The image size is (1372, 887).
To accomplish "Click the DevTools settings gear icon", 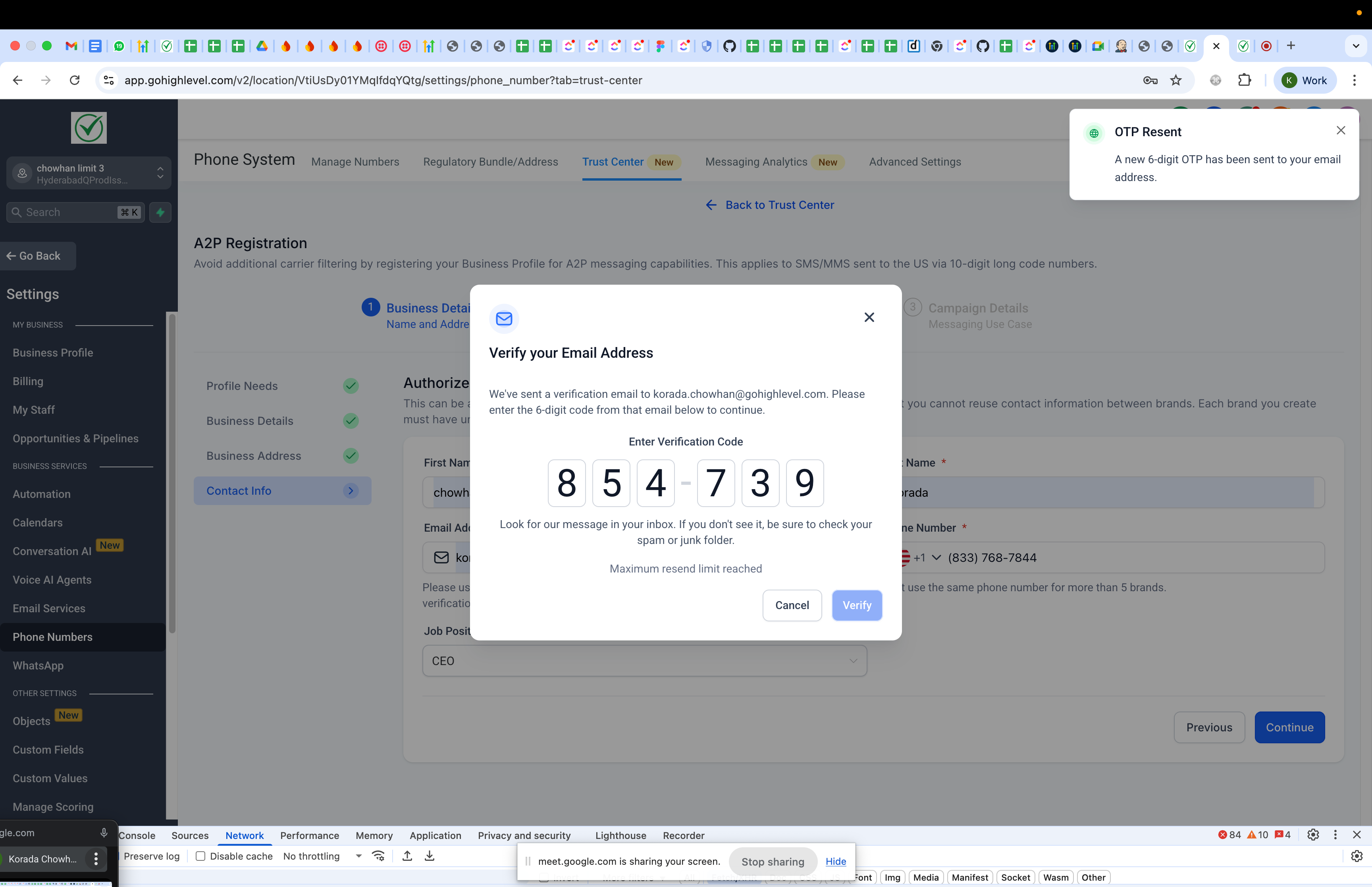I will (1313, 835).
